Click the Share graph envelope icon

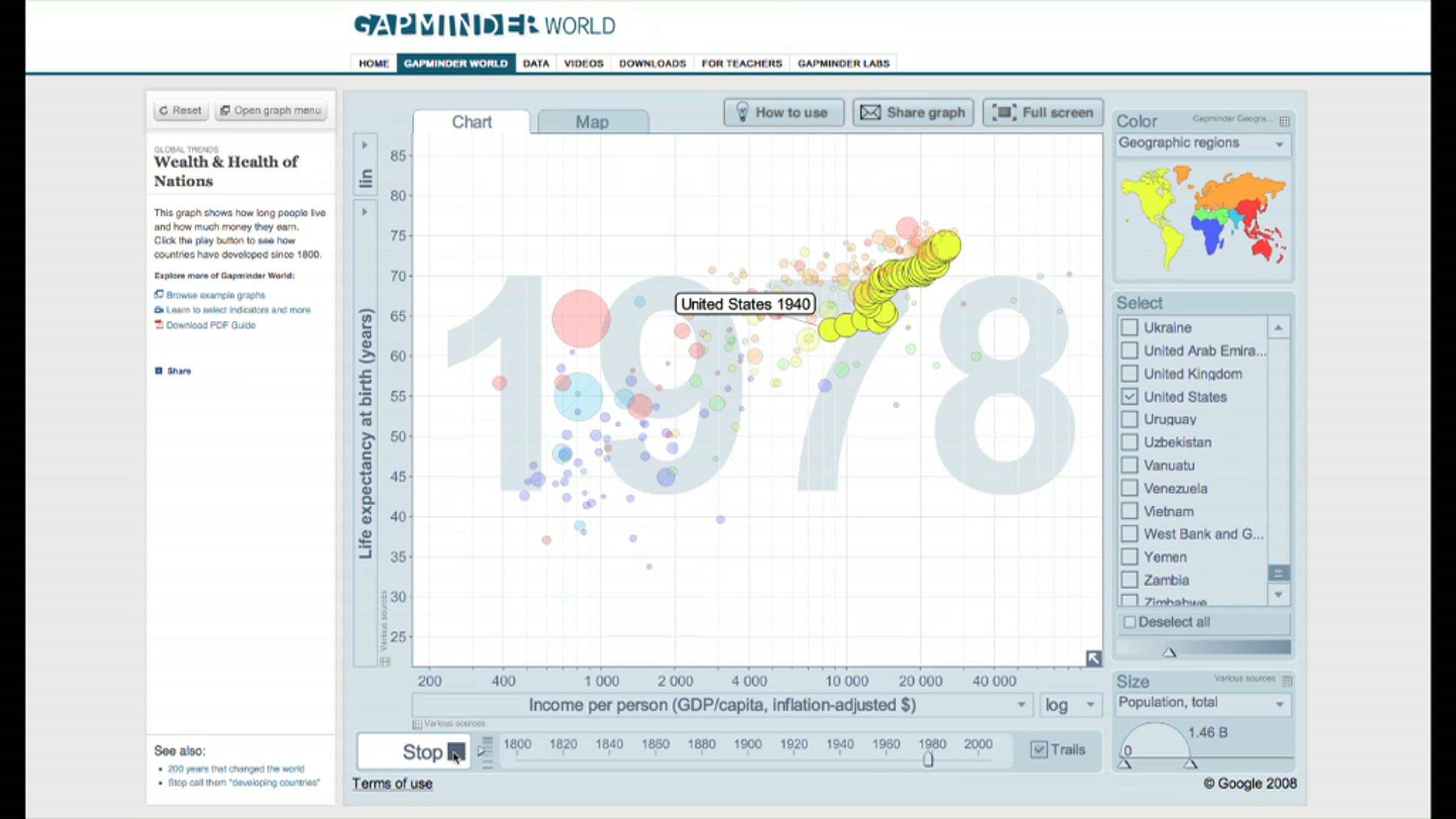coord(871,113)
